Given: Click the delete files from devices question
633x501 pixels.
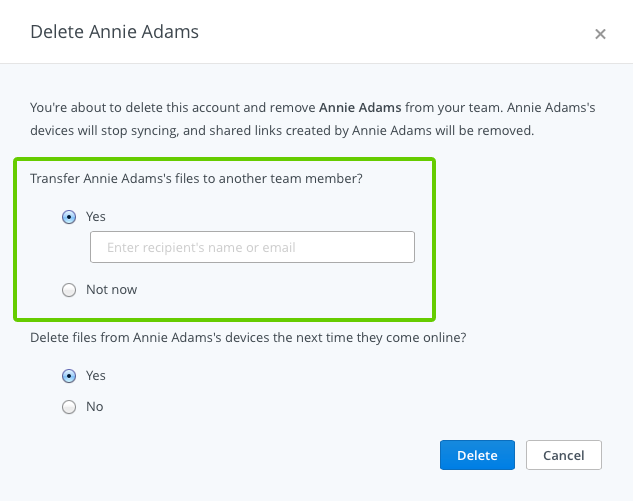Looking at the screenshot, I should 248,338.
